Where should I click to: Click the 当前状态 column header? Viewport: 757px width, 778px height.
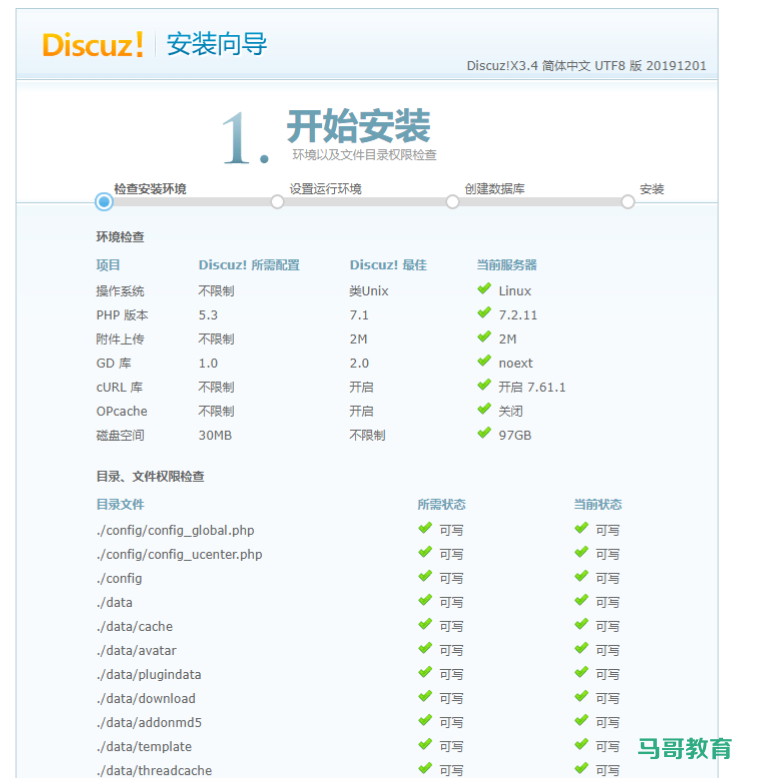[598, 505]
